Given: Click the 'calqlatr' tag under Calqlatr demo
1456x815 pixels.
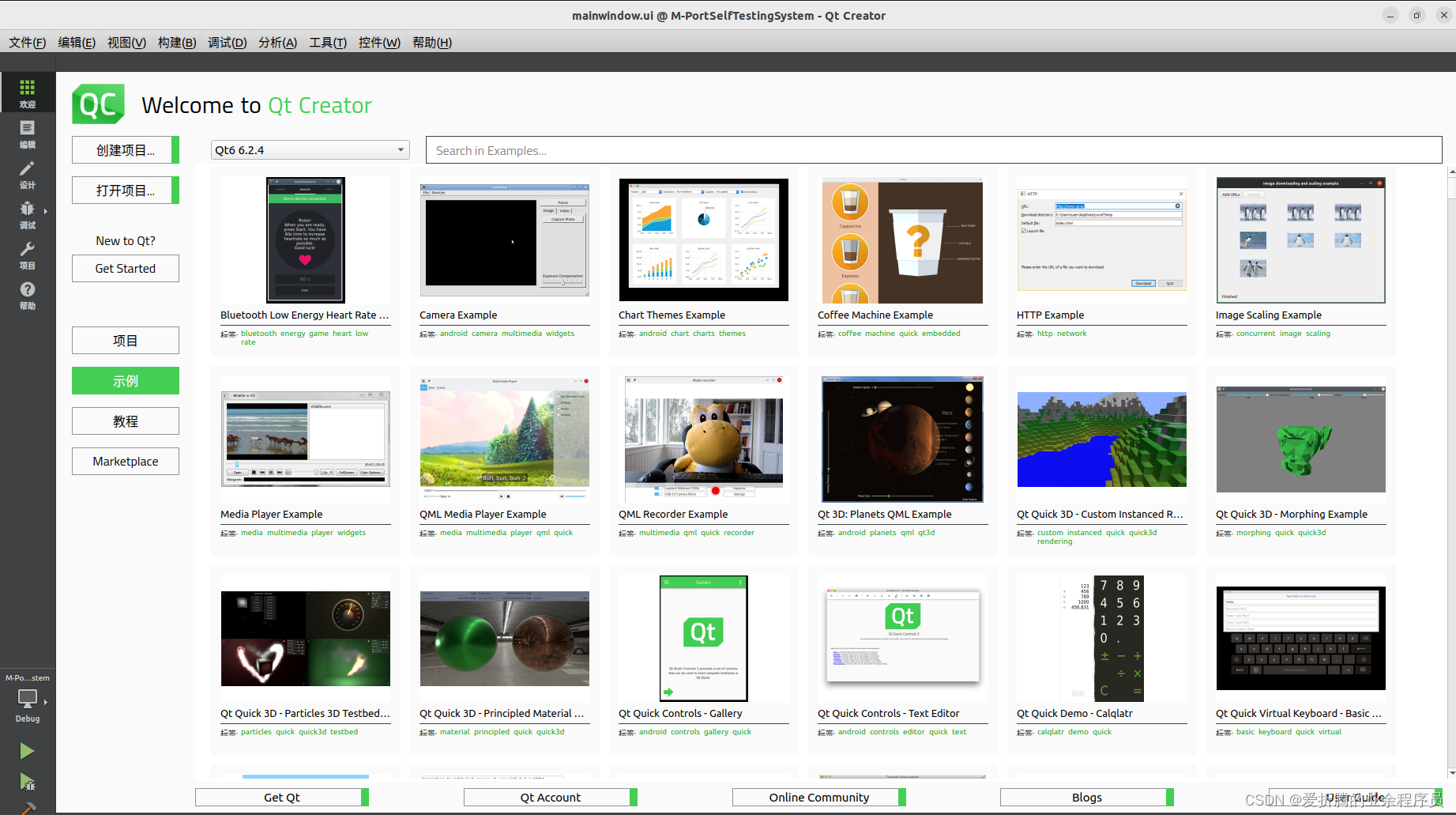Looking at the screenshot, I should point(1051,732).
